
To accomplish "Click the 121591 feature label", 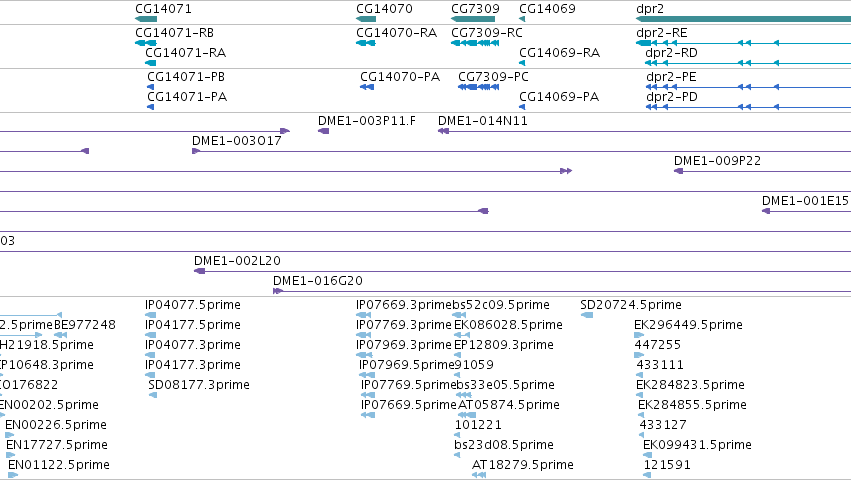I will click(x=667, y=465).
